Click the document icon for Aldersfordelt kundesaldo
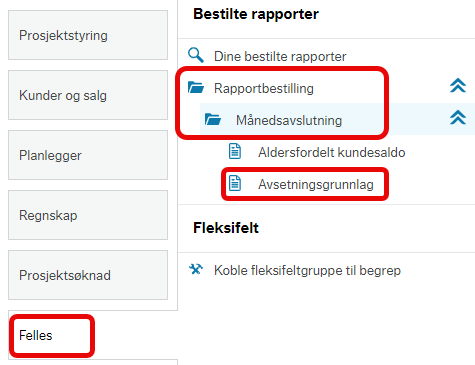Image resolution: width=475 pixels, height=365 pixels. pyautogui.click(x=235, y=151)
